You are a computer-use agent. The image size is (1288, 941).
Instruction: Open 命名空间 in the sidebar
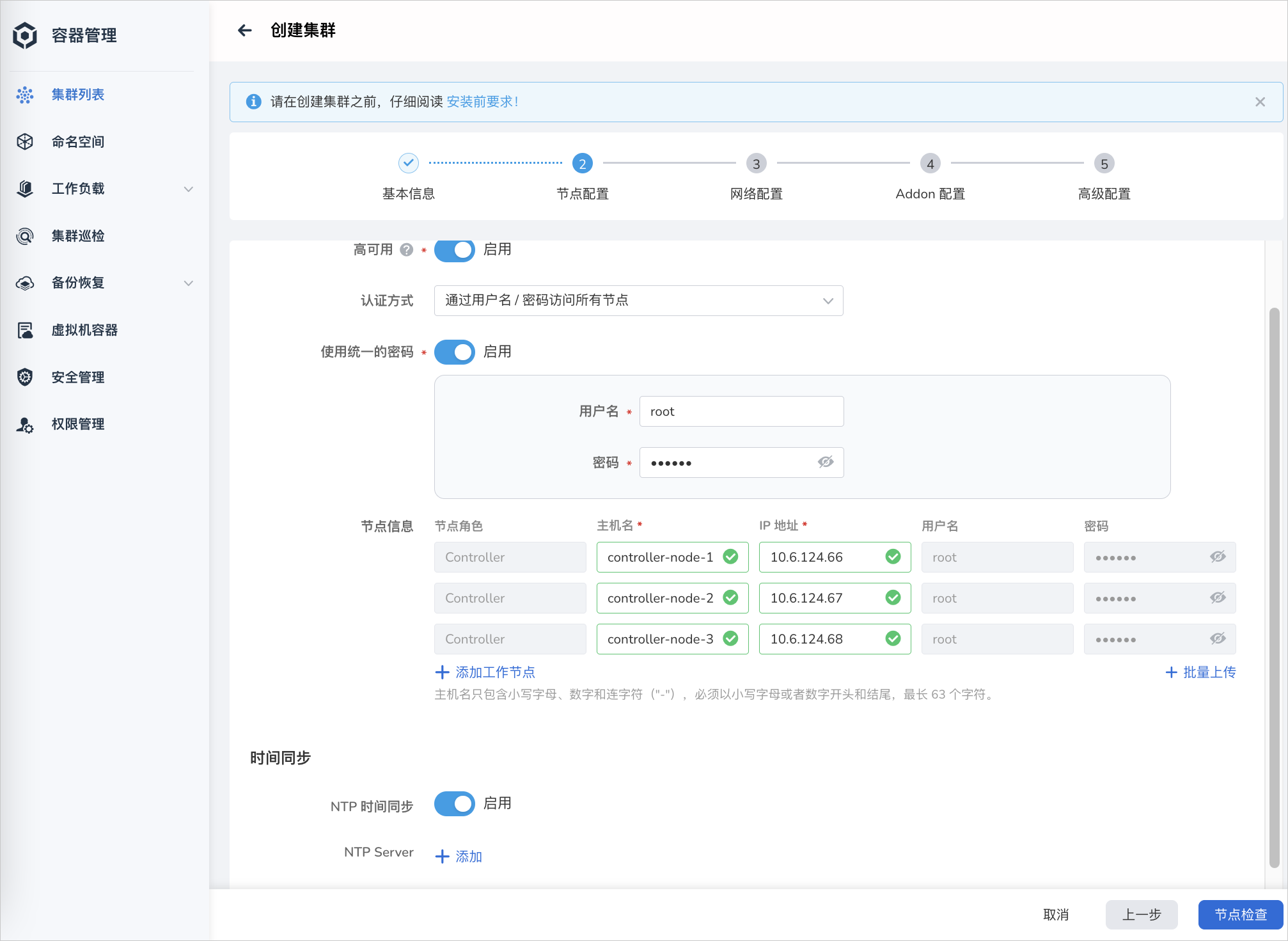[78, 142]
